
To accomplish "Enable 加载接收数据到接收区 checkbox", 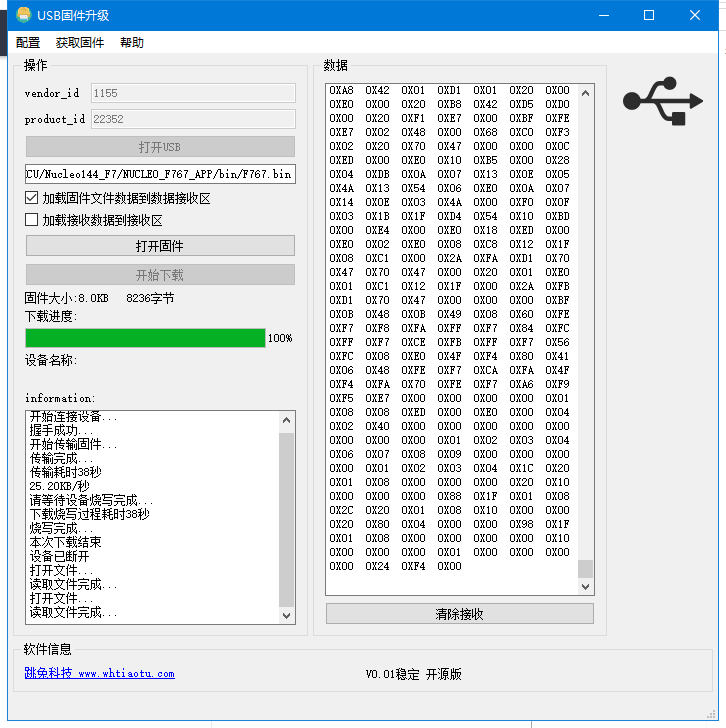I will (x=32, y=220).
